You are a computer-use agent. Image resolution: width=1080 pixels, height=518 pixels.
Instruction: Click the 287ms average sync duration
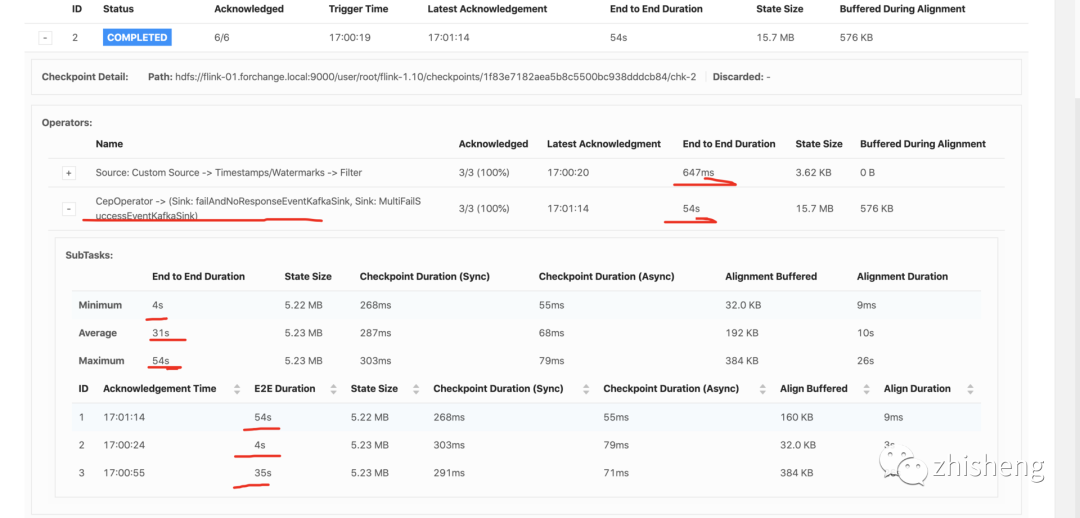pos(375,333)
